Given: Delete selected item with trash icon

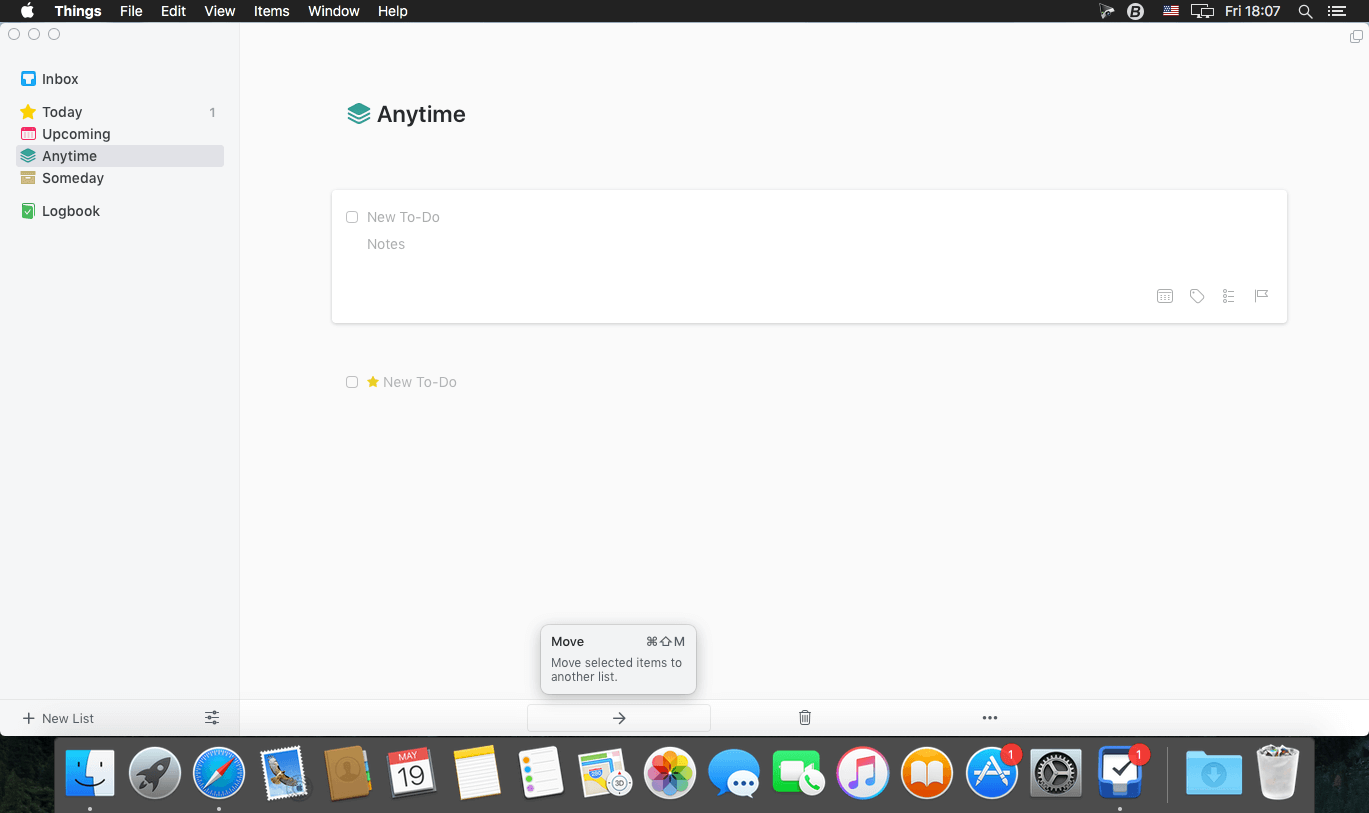Looking at the screenshot, I should pos(805,718).
